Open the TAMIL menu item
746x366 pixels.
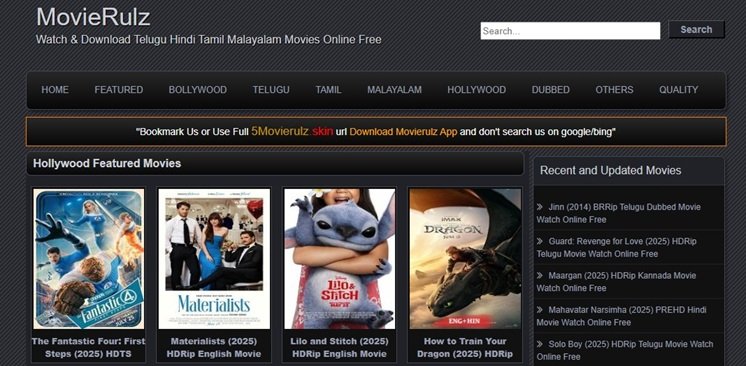[x=328, y=90]
